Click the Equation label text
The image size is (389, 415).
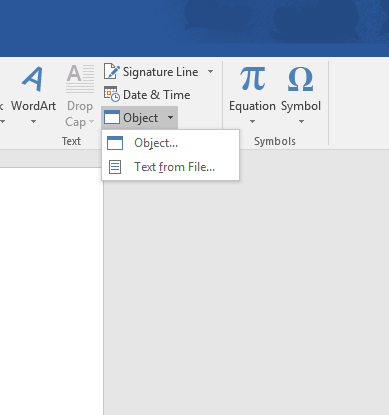[252, 106]
